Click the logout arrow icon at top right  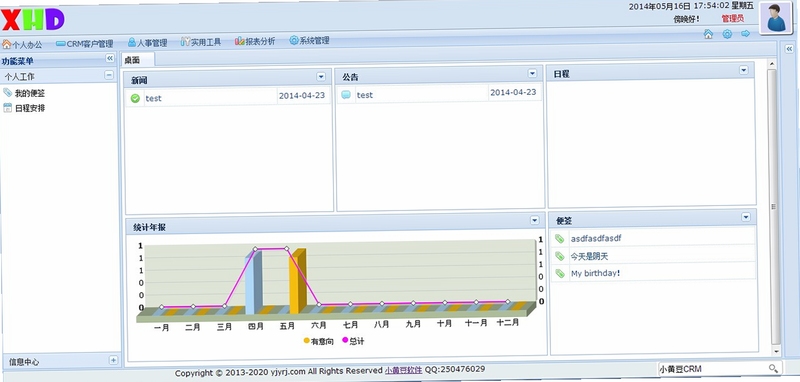(745, 34)
